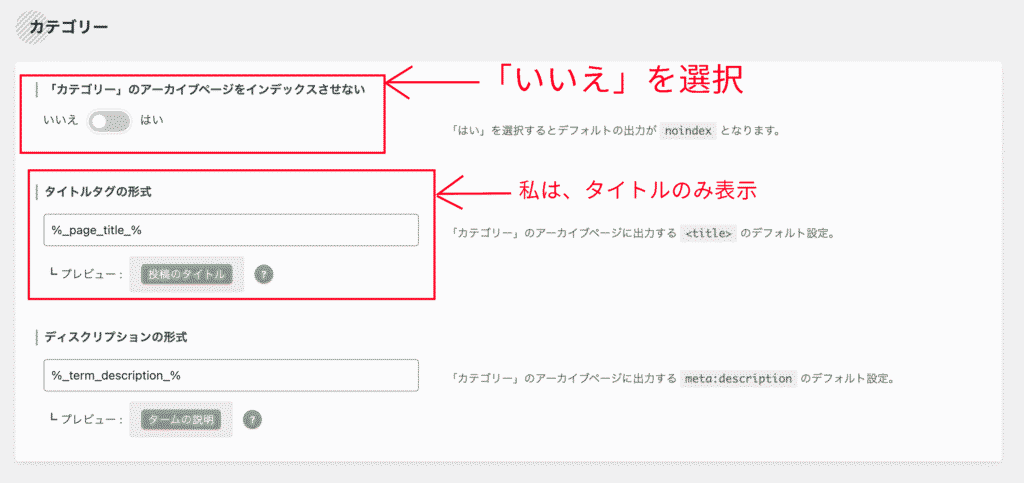Click the '<title>' code label
This screenshot has height=483, width=1024.
[x=708, y=234]
